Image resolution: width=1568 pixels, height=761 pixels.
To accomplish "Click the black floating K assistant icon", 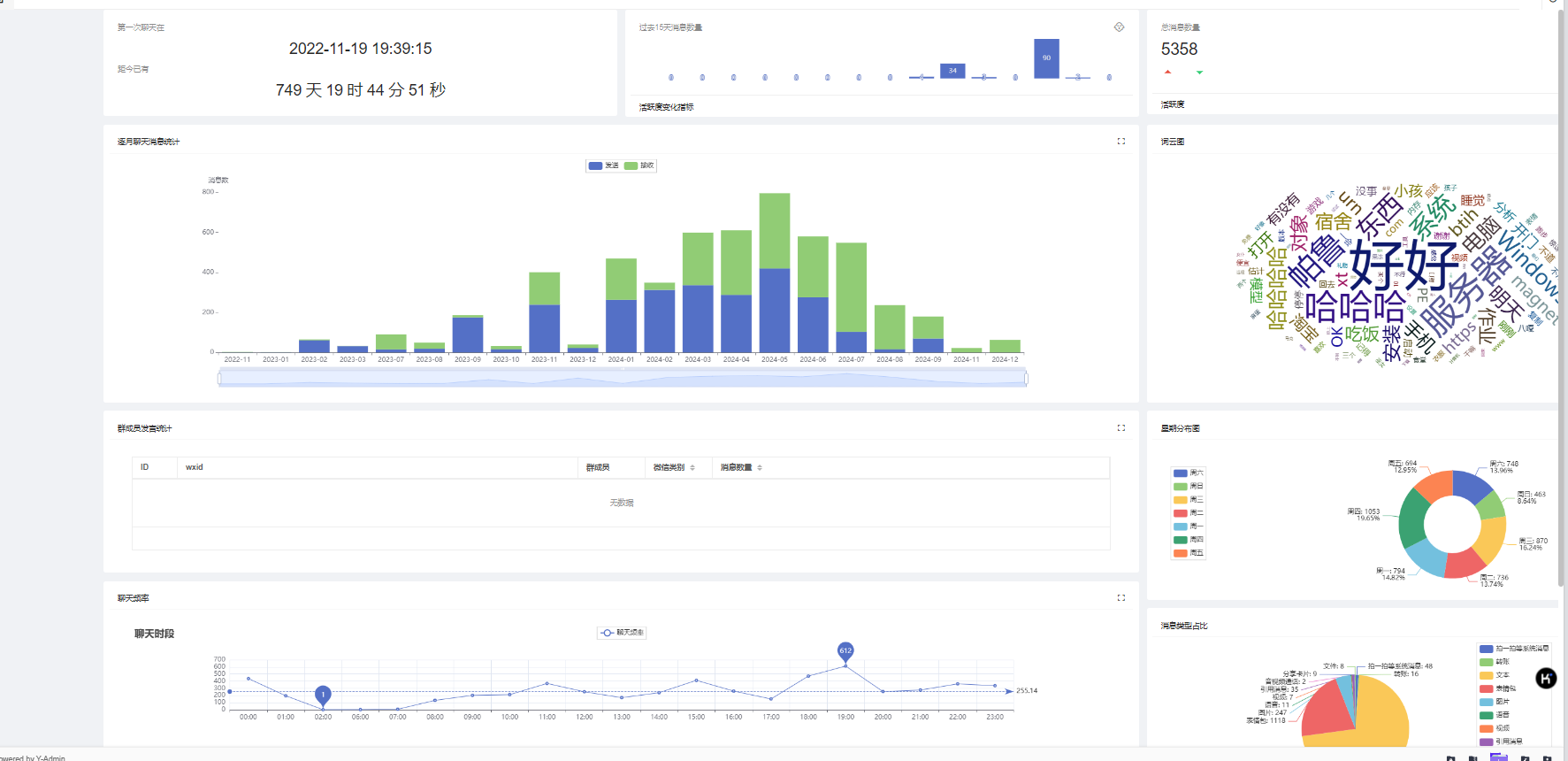I will tap(1546, 679).
